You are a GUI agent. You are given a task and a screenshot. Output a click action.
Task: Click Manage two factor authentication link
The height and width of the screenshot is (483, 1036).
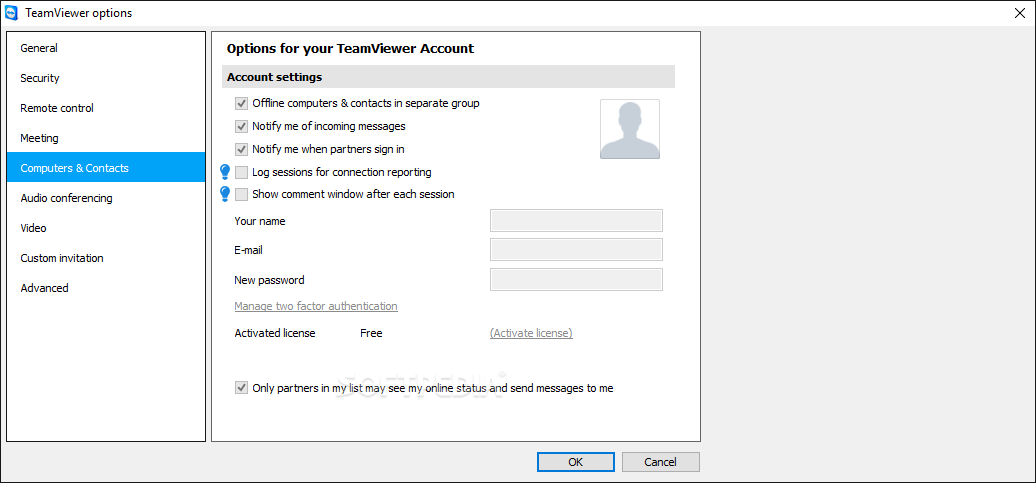(x=316, y=307)
